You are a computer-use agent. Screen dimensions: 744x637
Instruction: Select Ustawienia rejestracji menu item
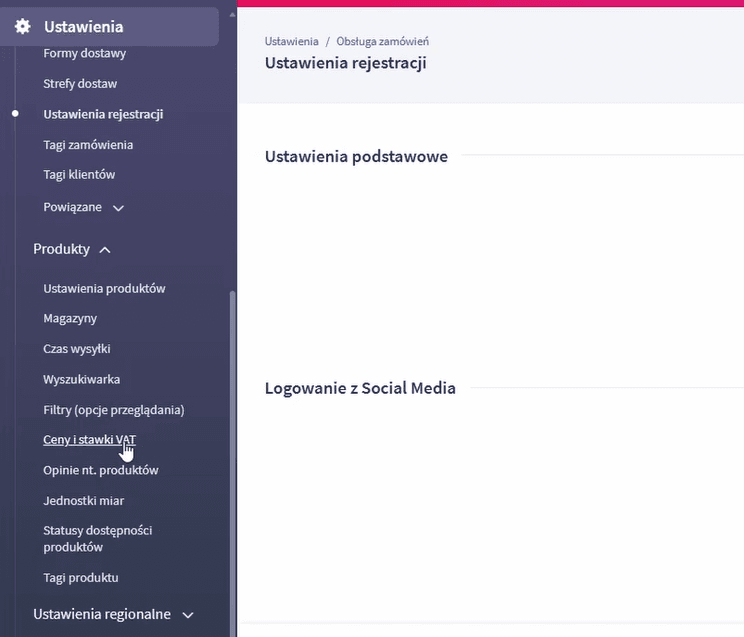tap(103, 114)
